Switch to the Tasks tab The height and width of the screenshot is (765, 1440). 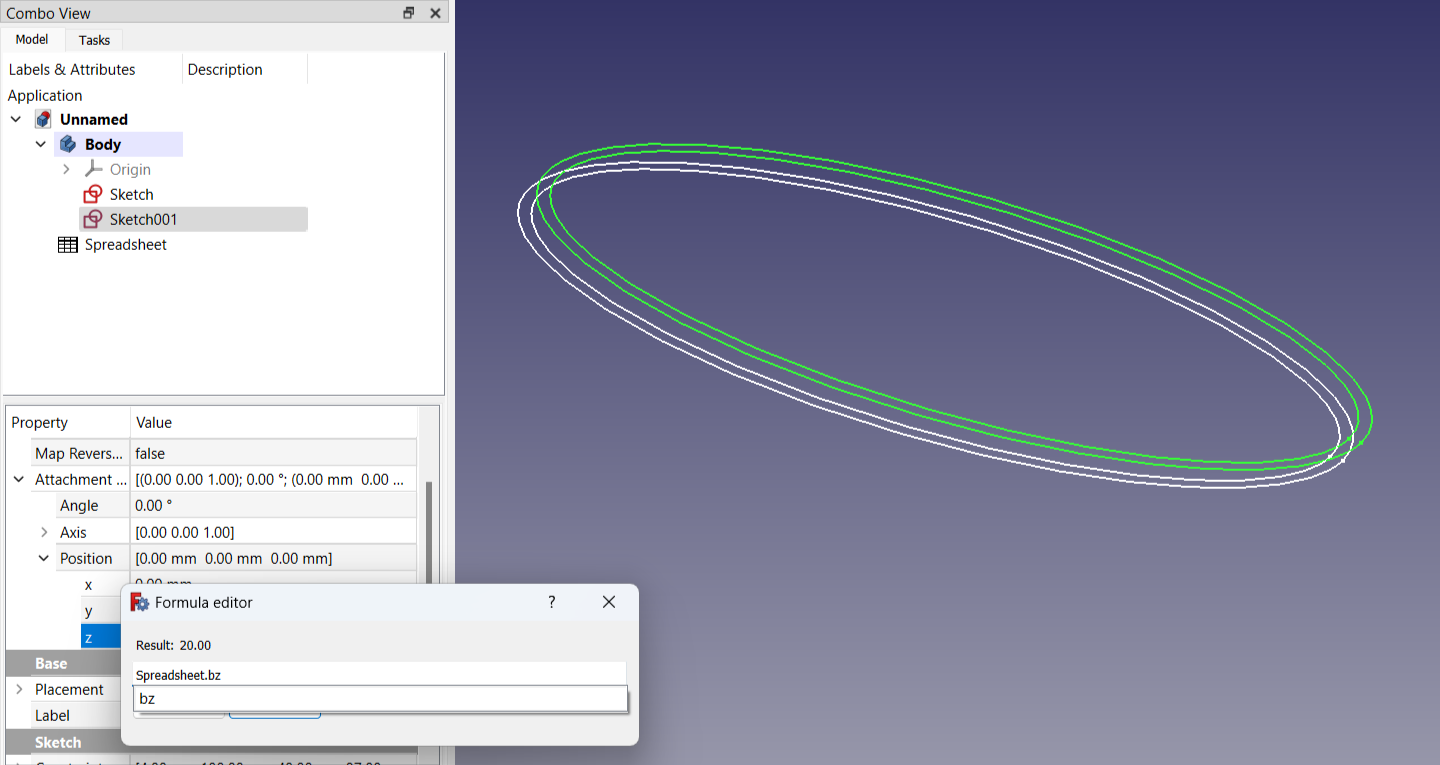(93, 40)
